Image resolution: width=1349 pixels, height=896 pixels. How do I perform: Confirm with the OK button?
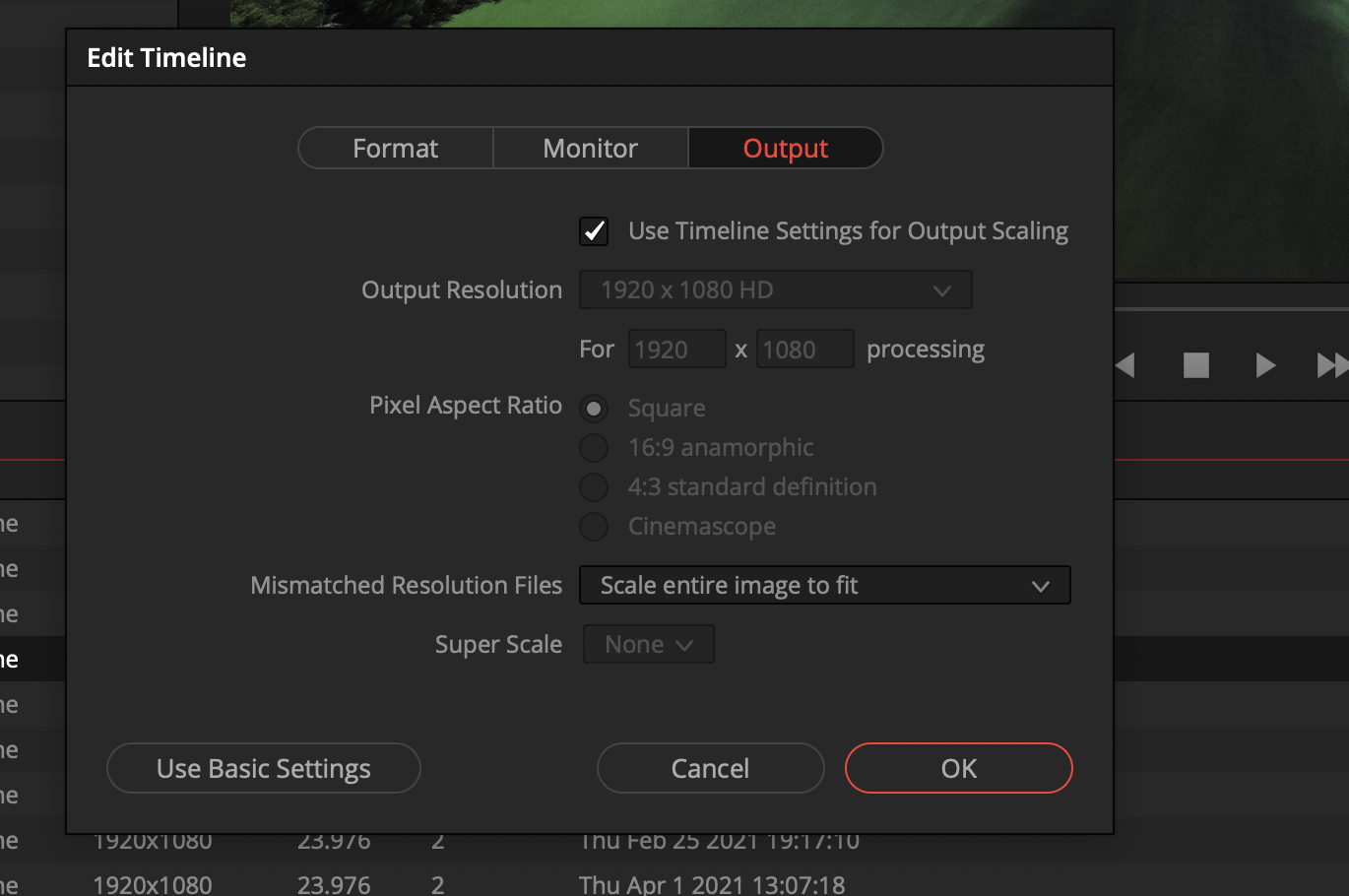959,768
